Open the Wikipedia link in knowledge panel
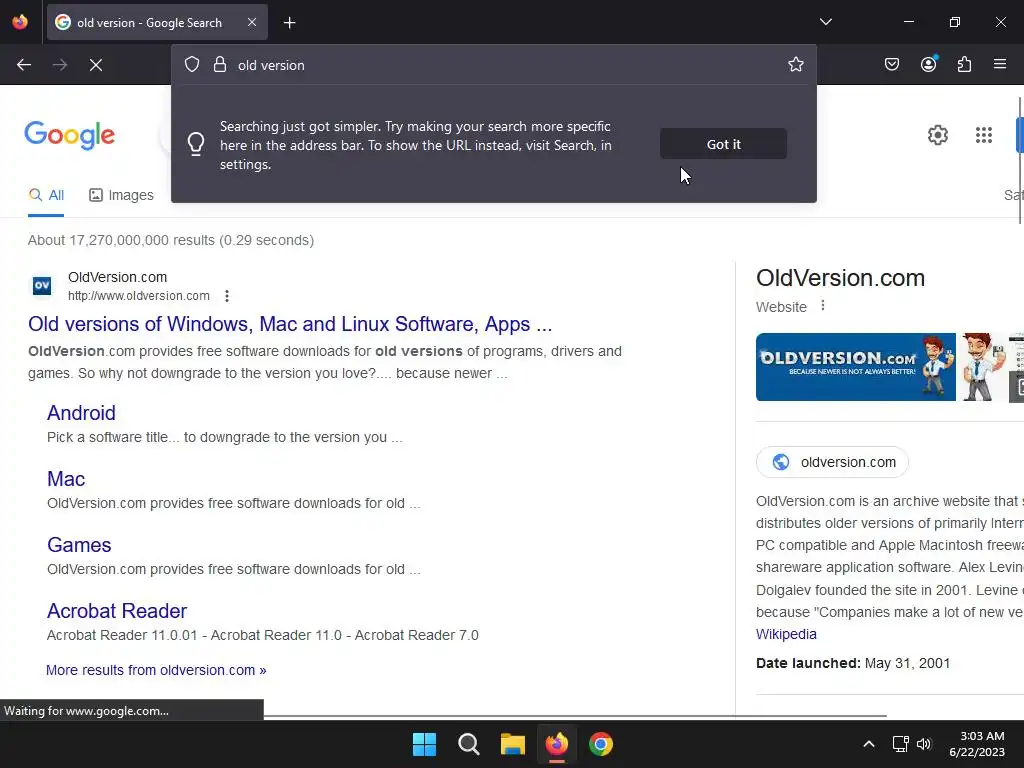 pos(786,634)
